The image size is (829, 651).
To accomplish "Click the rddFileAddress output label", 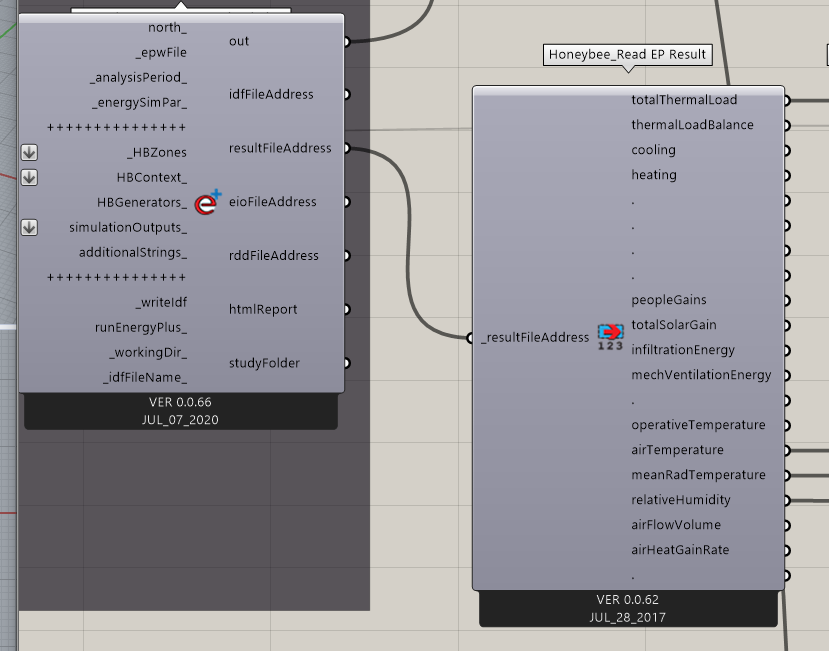I will (x=274, y=255).
